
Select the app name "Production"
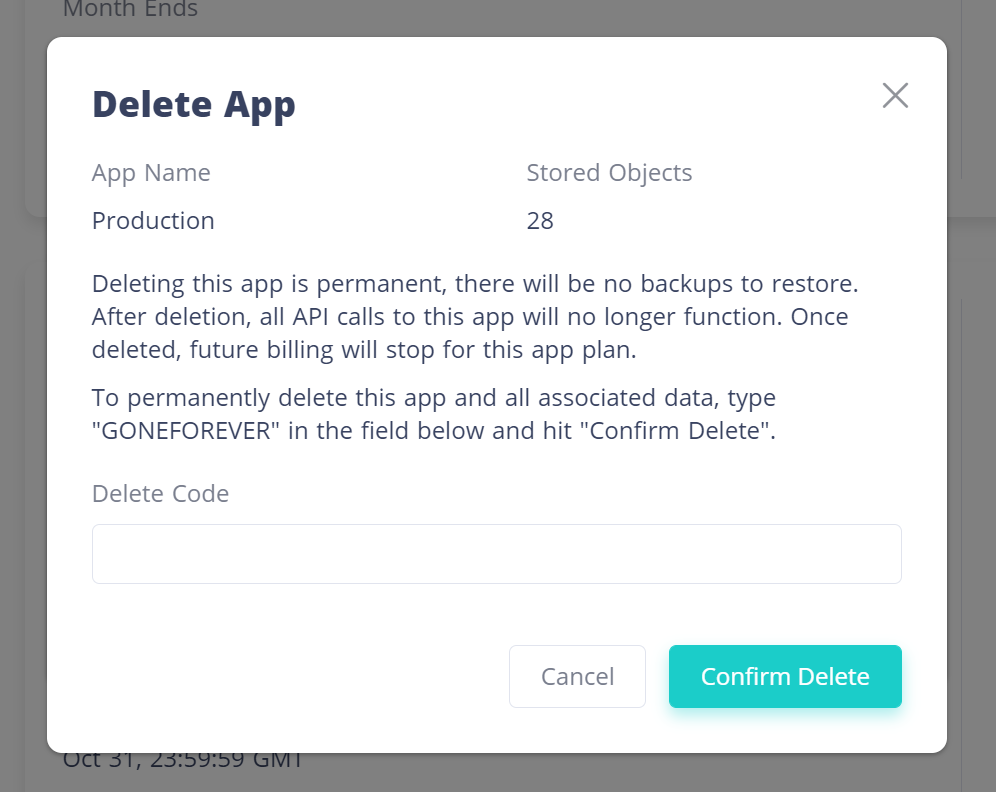(x=153, y=221)
